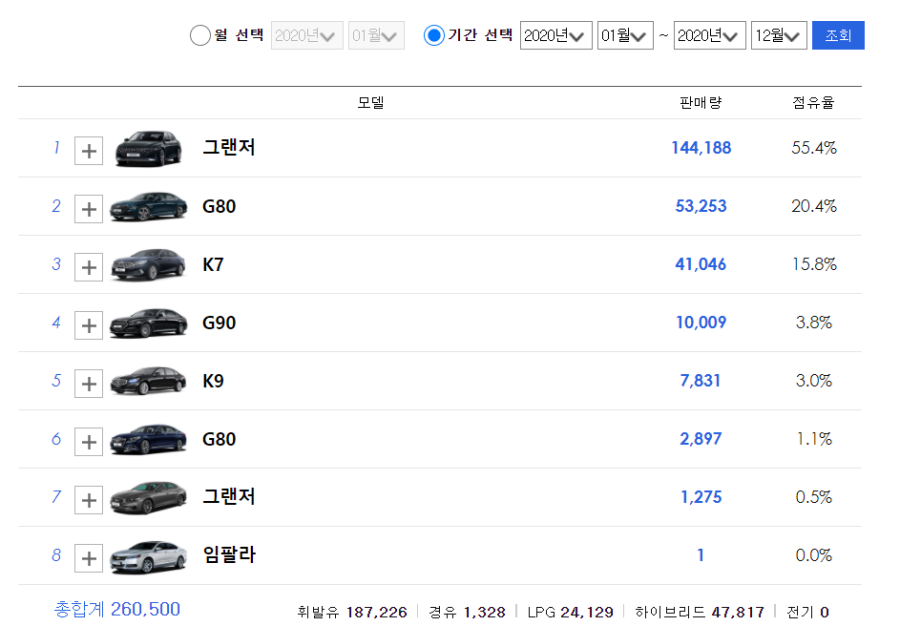Viewport: 900px width, 626px height.
Task: Open the disabled 2020년 month-selection year dropdown
Action: click(x=307, y=36)
